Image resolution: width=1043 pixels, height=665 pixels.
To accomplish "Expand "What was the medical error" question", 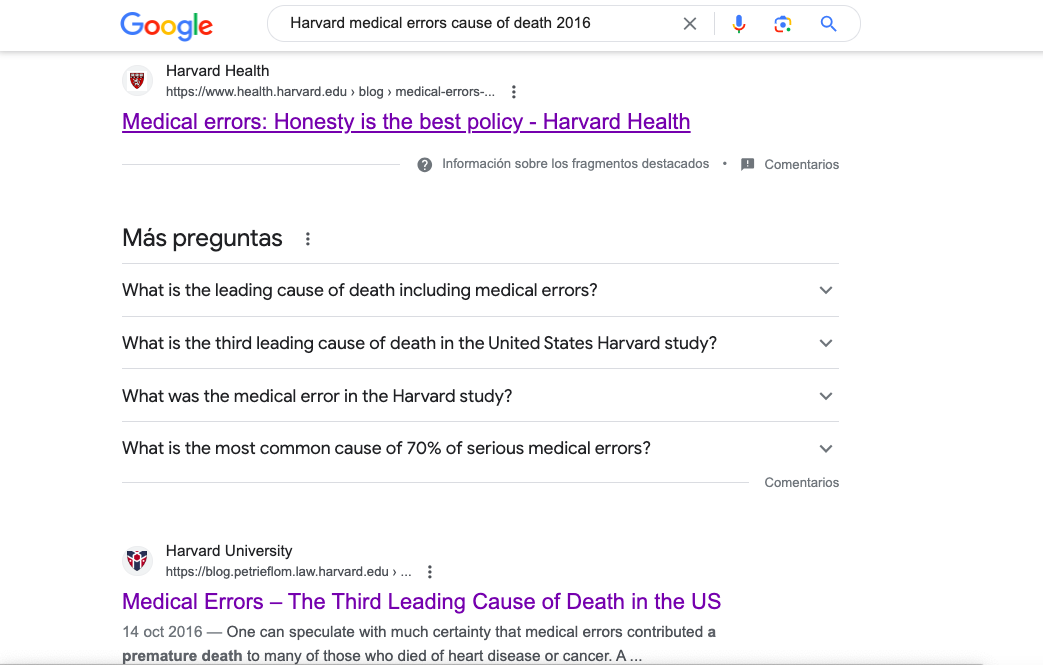I will point(480,396).
